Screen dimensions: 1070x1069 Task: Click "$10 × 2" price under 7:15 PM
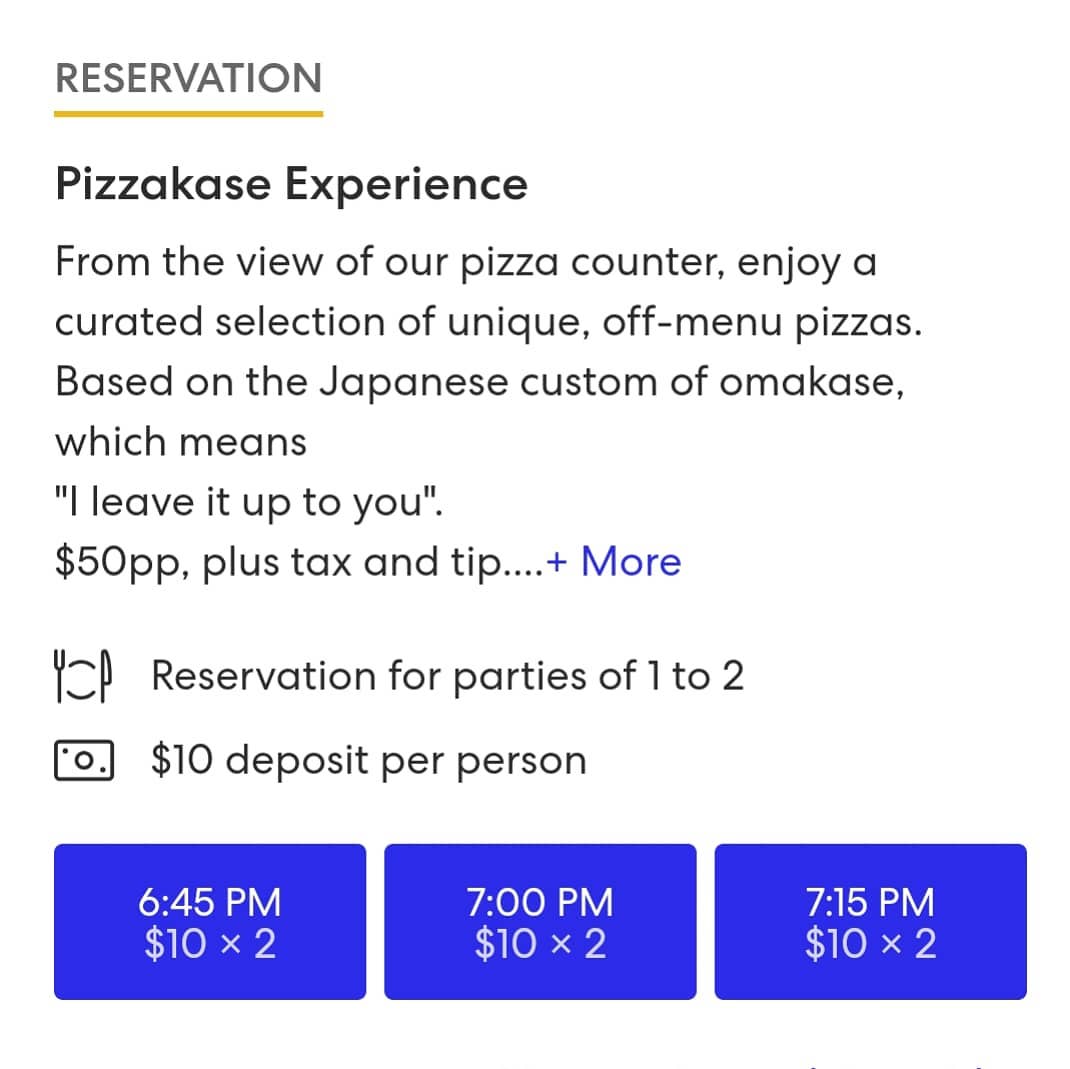pyautogui.click(x=870, y=945)
